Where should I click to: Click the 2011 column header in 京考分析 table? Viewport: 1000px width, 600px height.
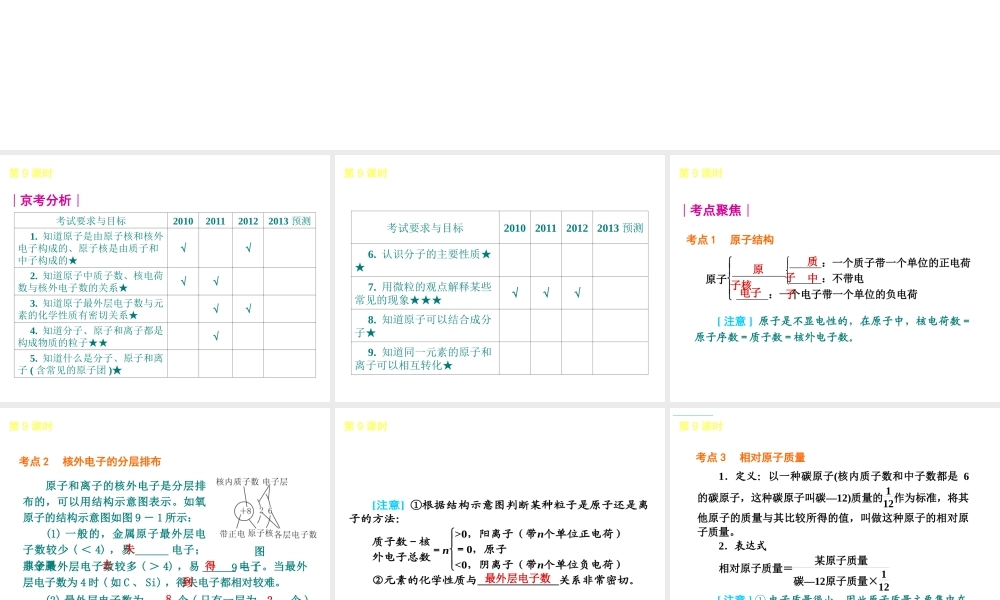[x=216, y=221]
